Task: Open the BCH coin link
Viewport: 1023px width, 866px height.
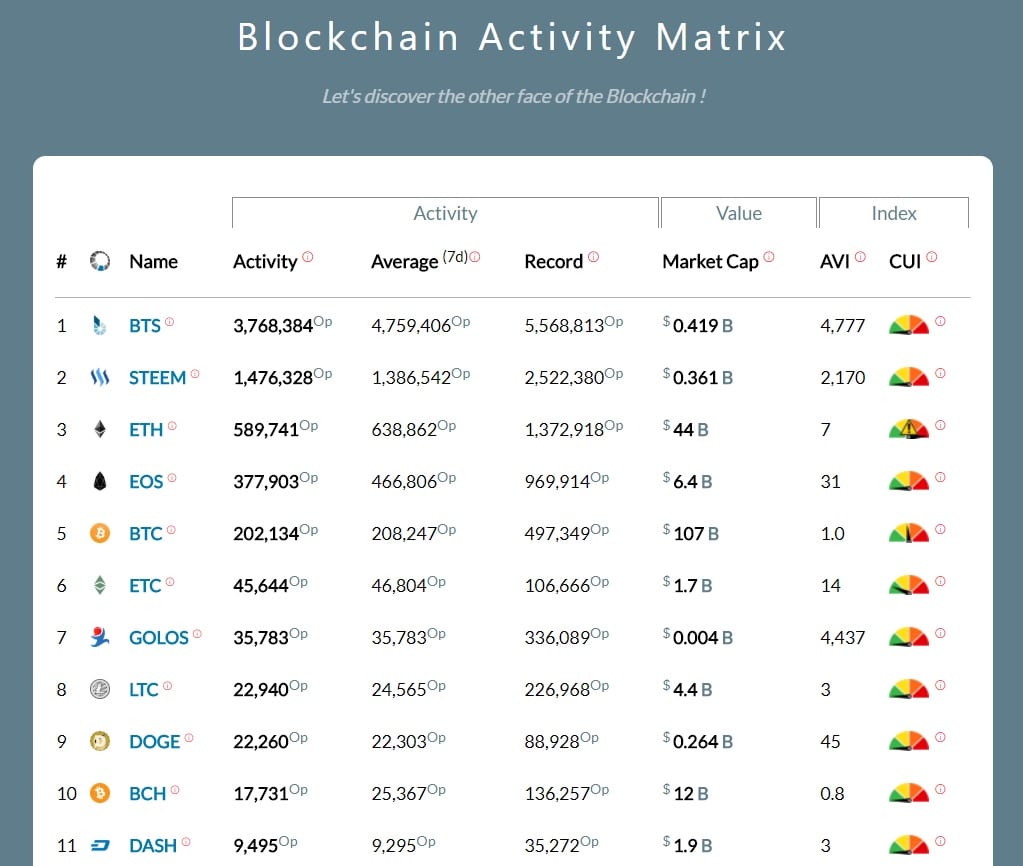Action: click(147, 793)
